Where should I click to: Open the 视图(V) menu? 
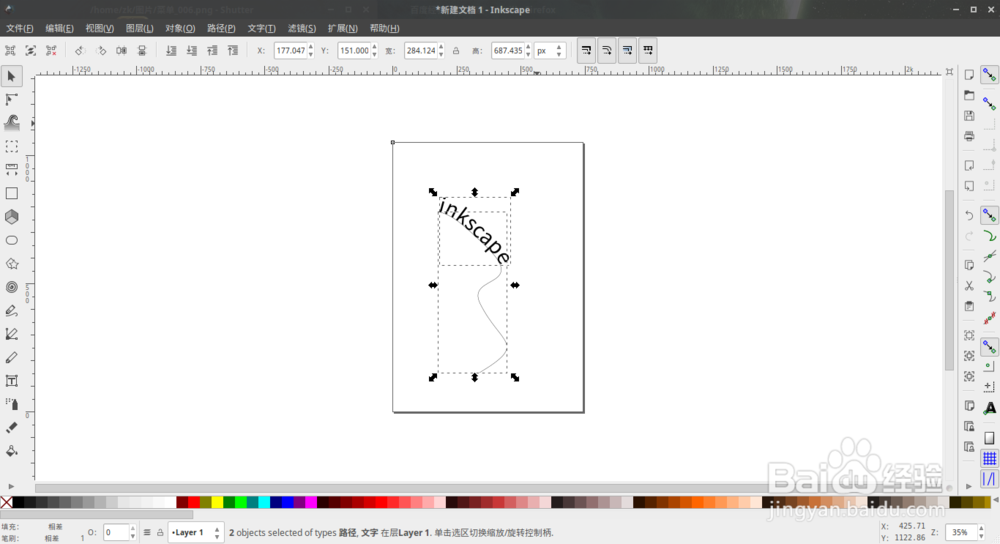(99, 28)
